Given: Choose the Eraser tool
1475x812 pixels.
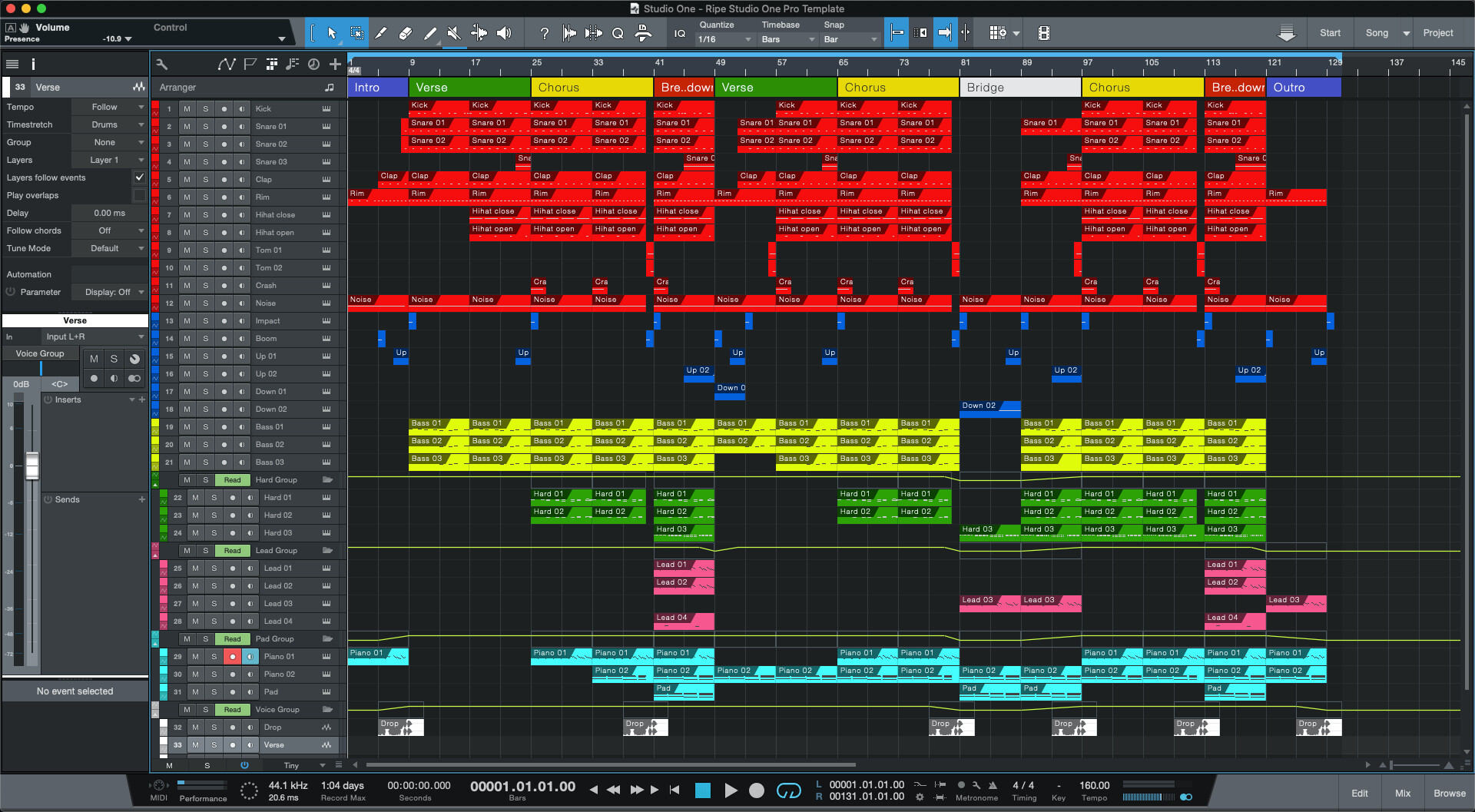Looking at the screenshot, I should [406, 33].
